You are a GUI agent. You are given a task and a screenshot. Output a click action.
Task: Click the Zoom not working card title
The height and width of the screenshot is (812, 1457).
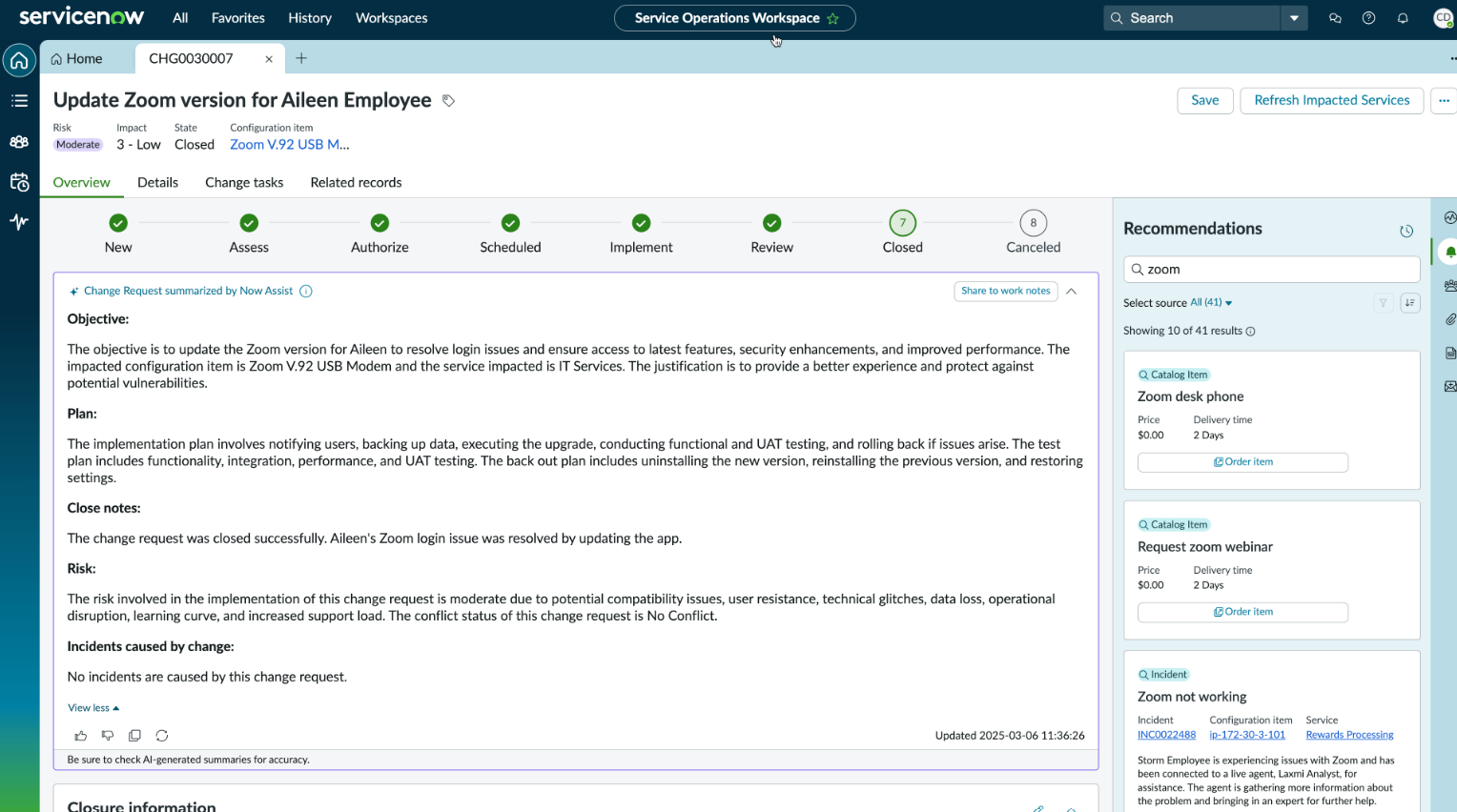coord(1192,697)
